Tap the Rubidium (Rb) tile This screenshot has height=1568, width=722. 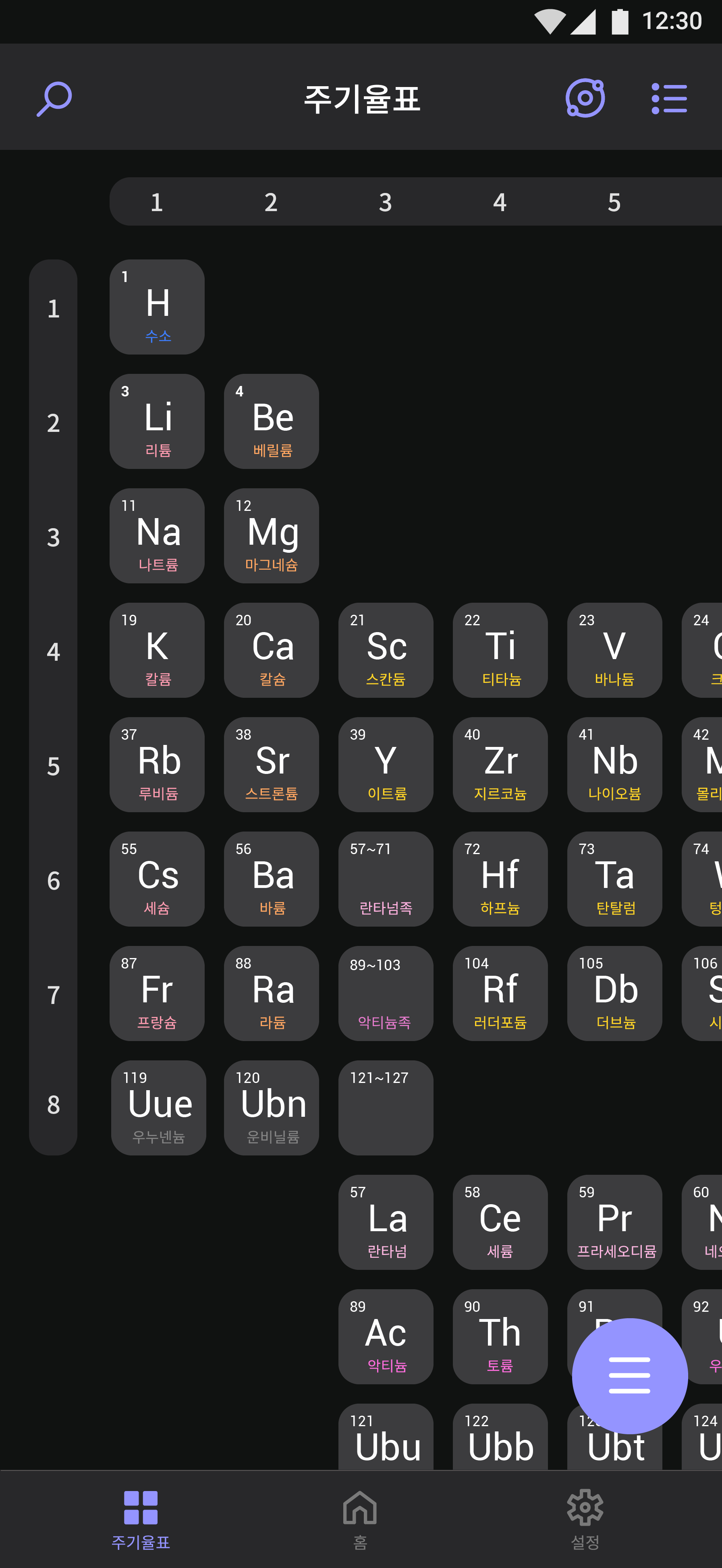157,765
